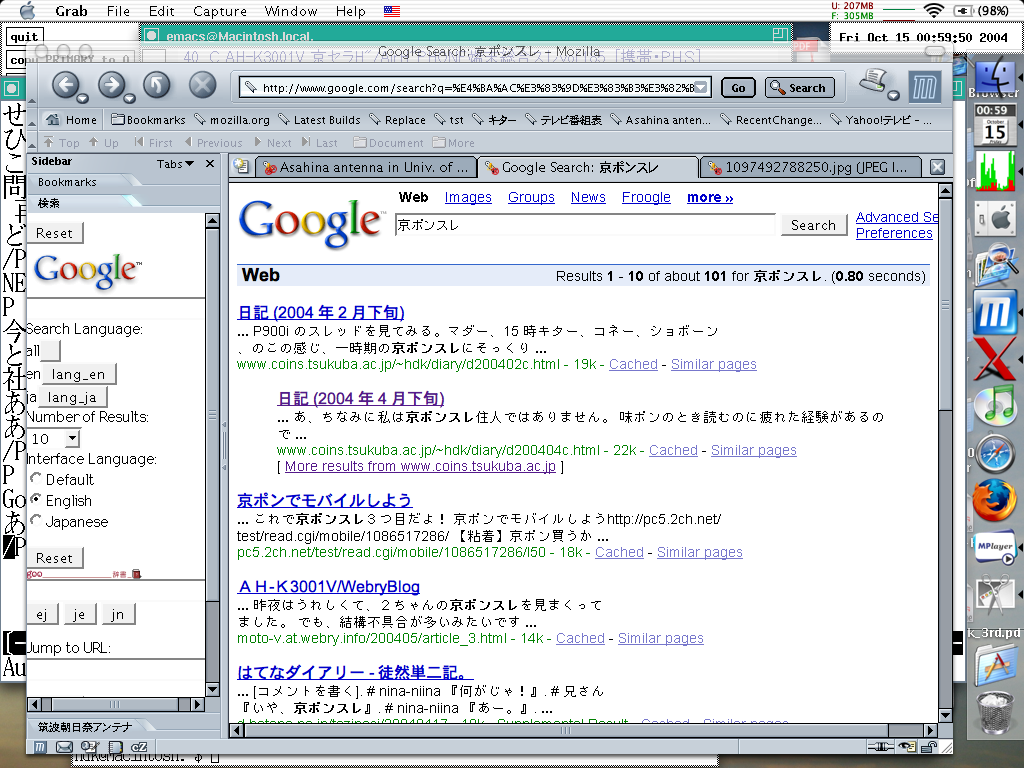This screenshot has width=1024, height=768.
Task: Open the Images link on Google
Action: (468, 197)
